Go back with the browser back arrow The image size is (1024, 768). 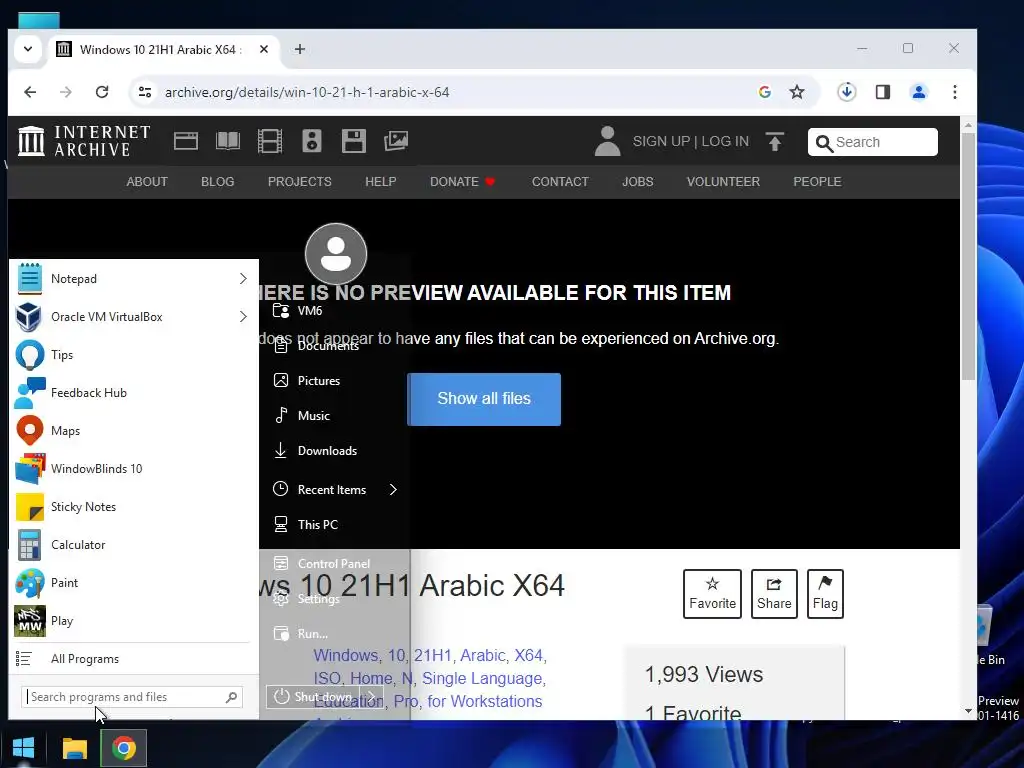click(30, 92)
